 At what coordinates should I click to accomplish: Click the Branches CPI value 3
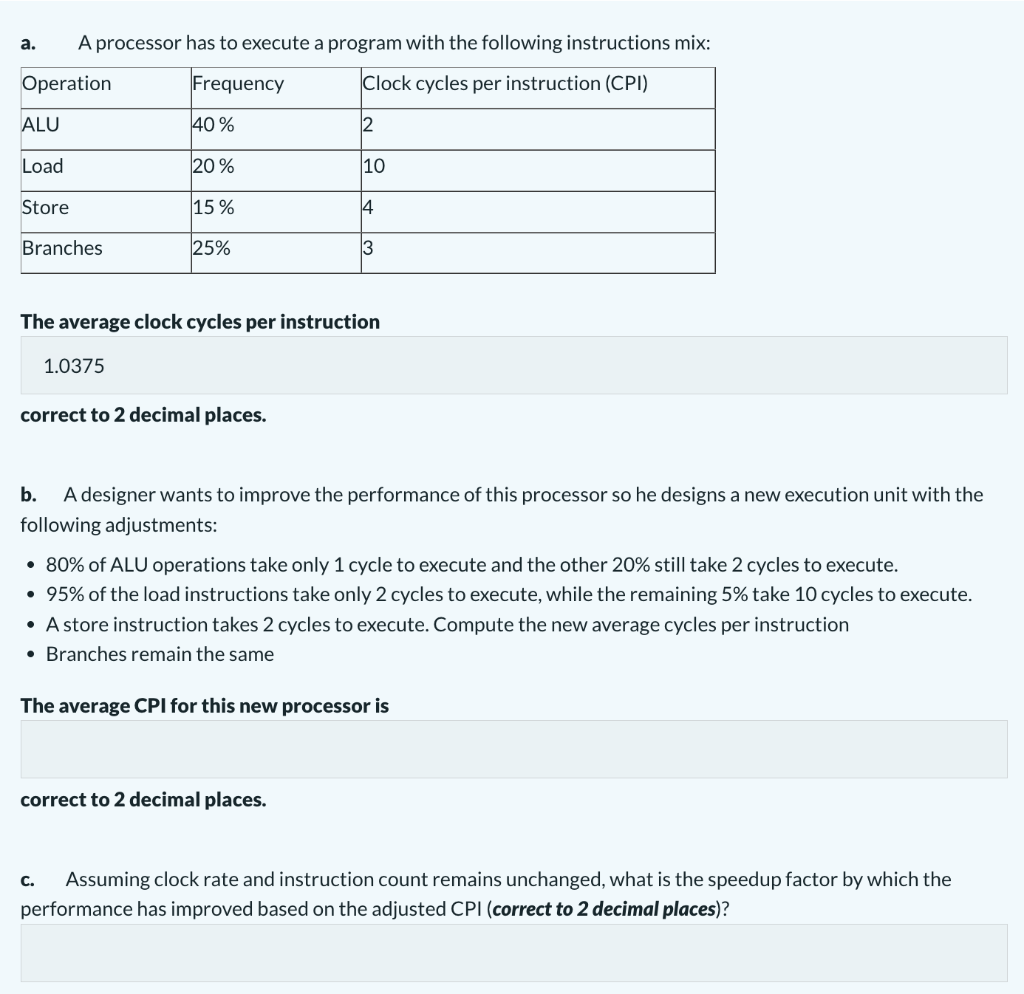click(x=538, y=253)
